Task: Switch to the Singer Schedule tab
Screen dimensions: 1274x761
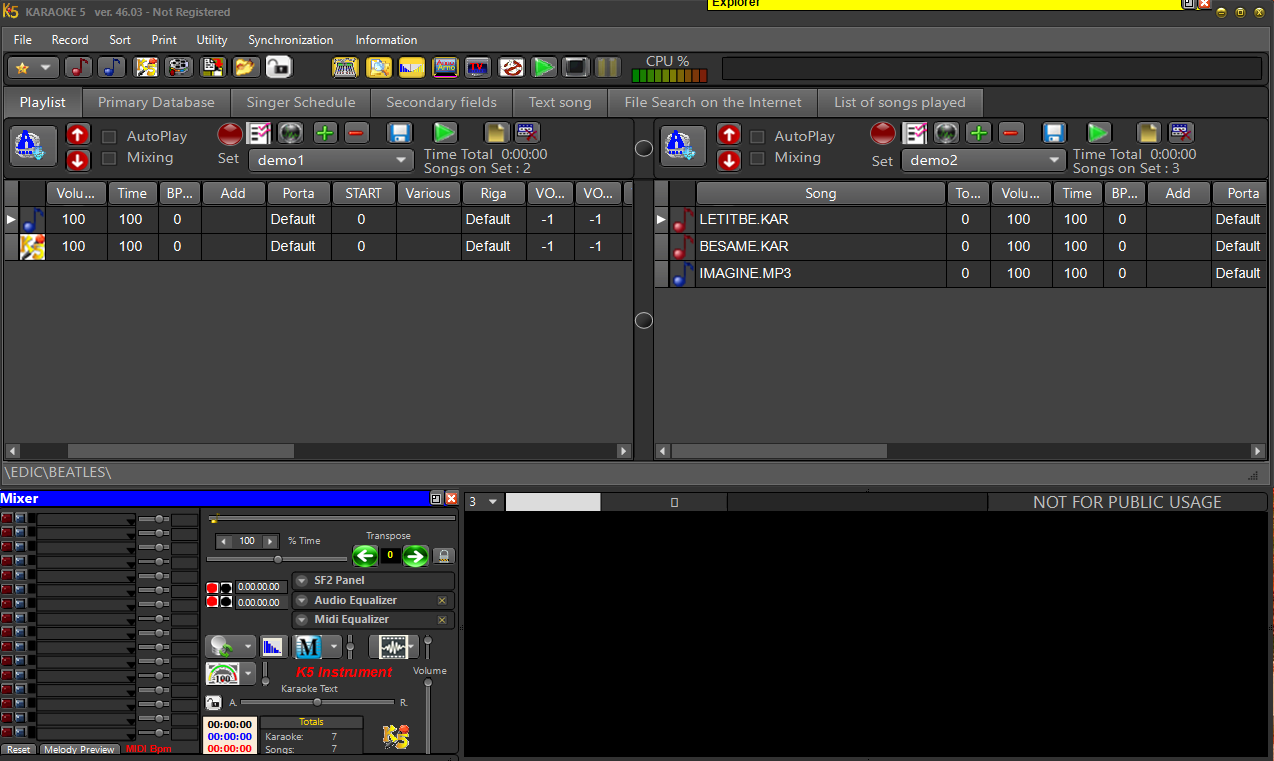Action: [300, 102]
